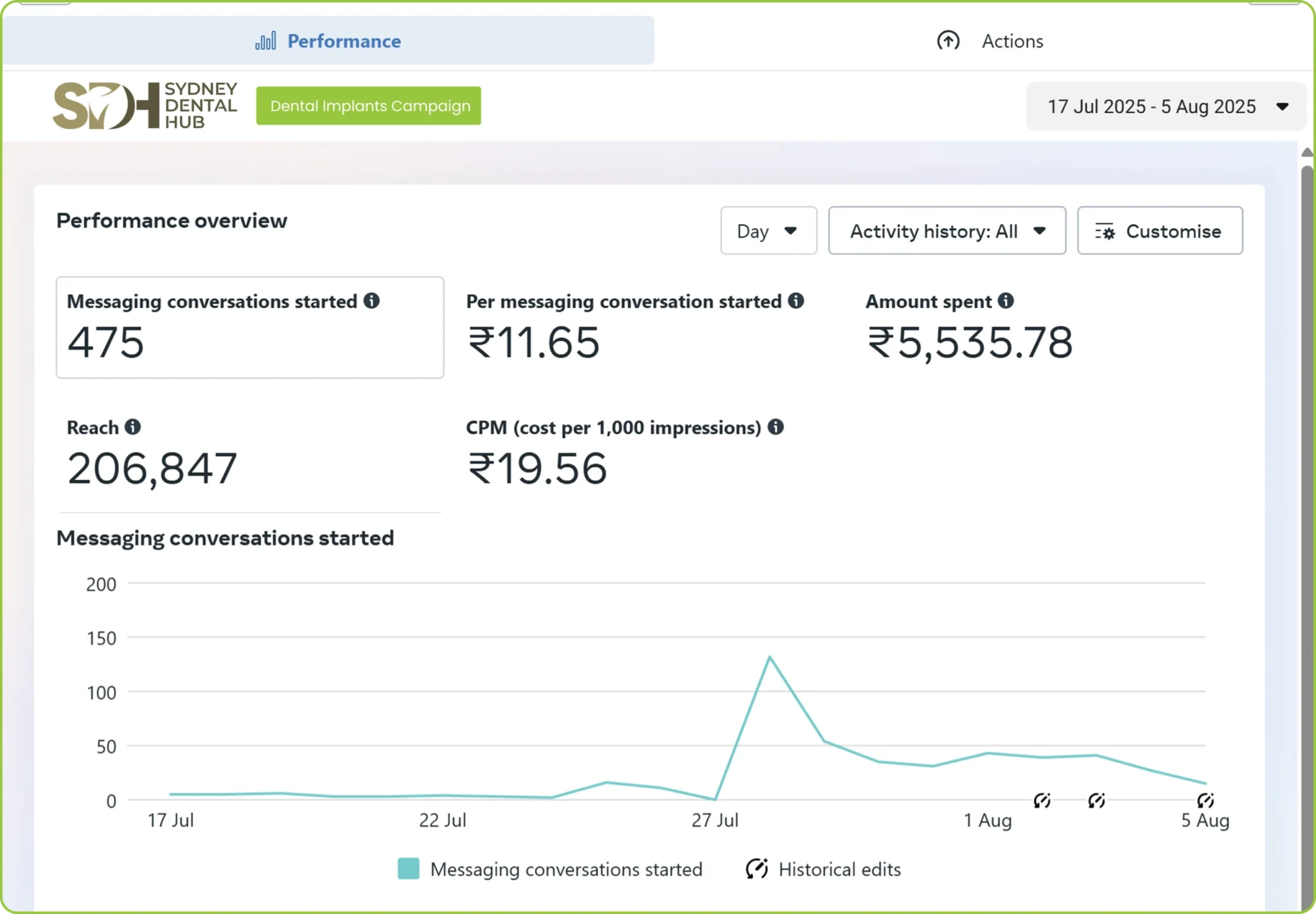The height and width of the screenshot is (914, 1316).
Task: Click info icon beside Reach metric
Action: pos(132,426)
